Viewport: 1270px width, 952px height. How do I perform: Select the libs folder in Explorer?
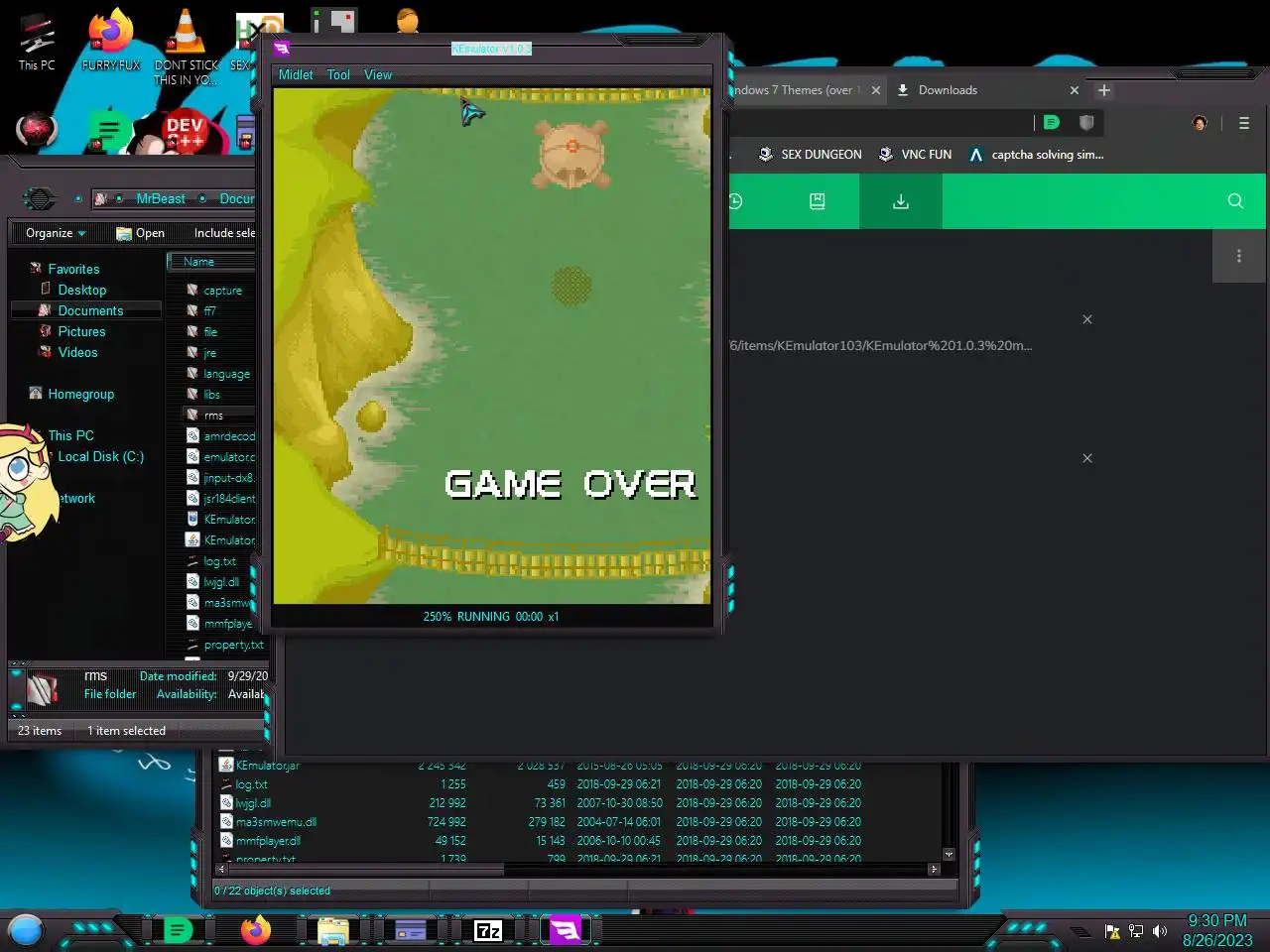(211, 395)
